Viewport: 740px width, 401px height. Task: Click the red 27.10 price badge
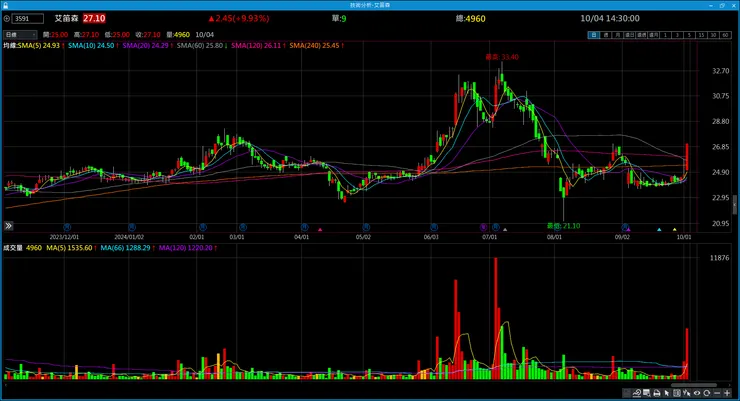(x=94, y=18)
